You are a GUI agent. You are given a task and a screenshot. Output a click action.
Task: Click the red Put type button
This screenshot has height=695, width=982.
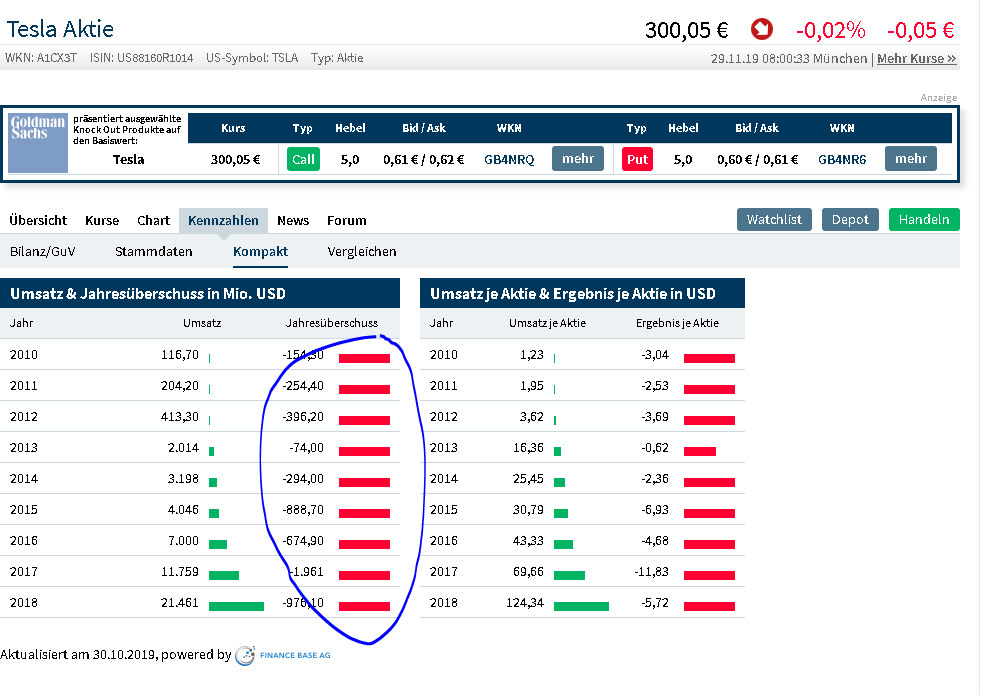click(x=637, y=159)
